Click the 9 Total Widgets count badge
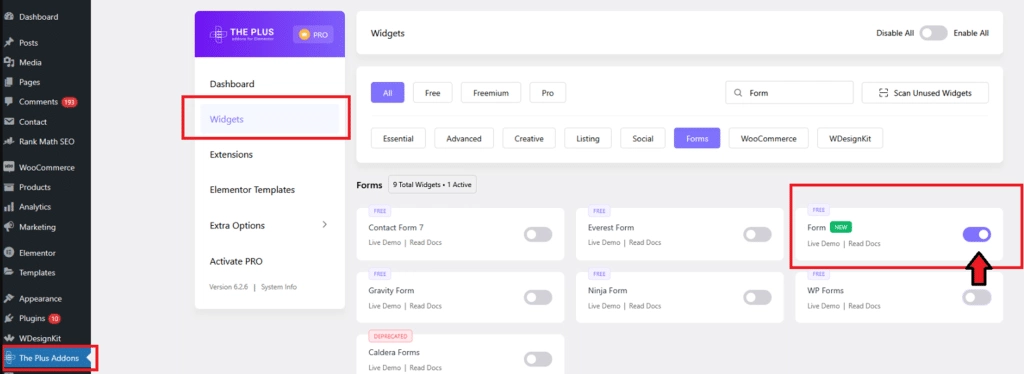1024x374 pixels. (432, 185)
